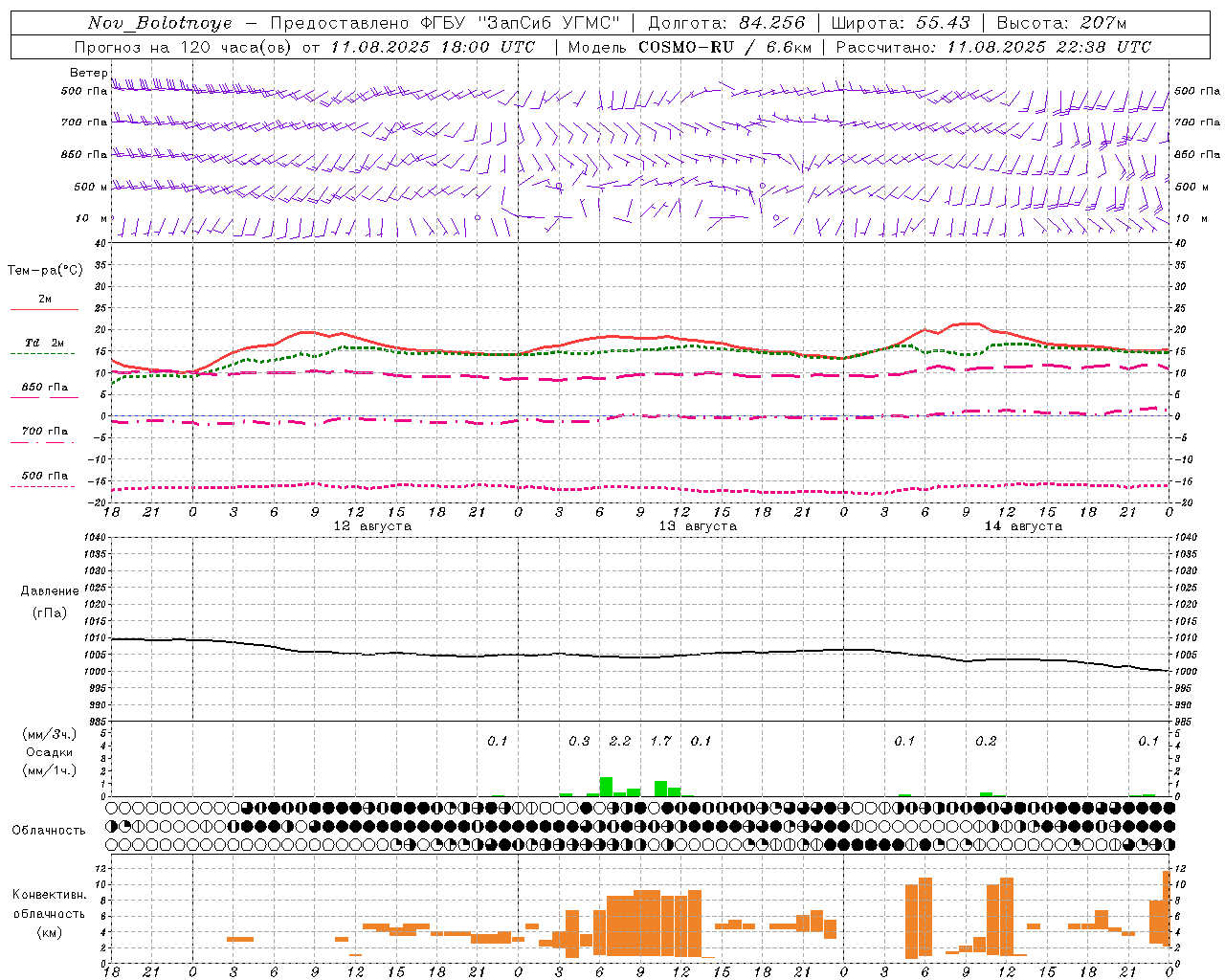This screenshot has height=980, width=1225.
Task: Select the "Давление" pressure chart title
Action: click(50, 590)
